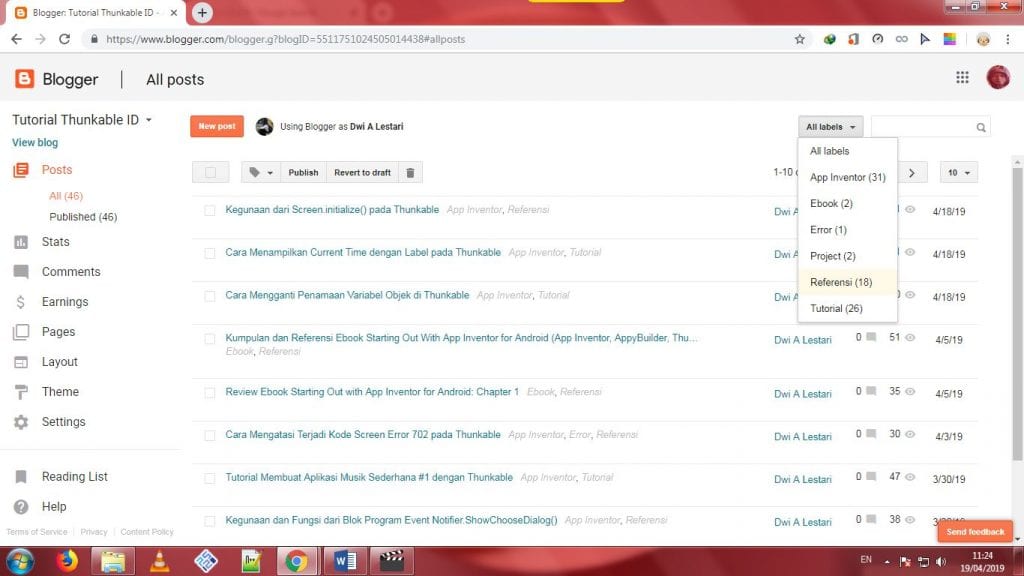Viewport: 1024px width, 576px height.
Task: Filter by Ebook (2) label
Action: coord(848,203)
